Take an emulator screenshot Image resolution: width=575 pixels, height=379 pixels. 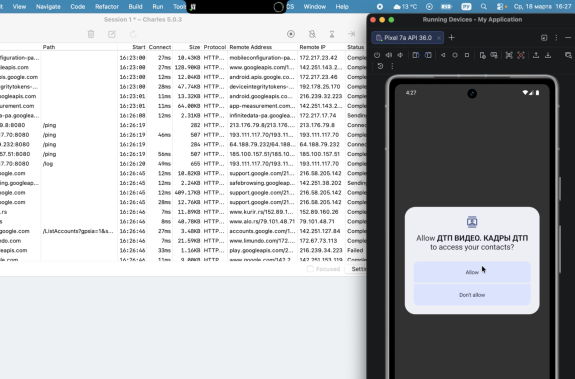pos(509,55)
